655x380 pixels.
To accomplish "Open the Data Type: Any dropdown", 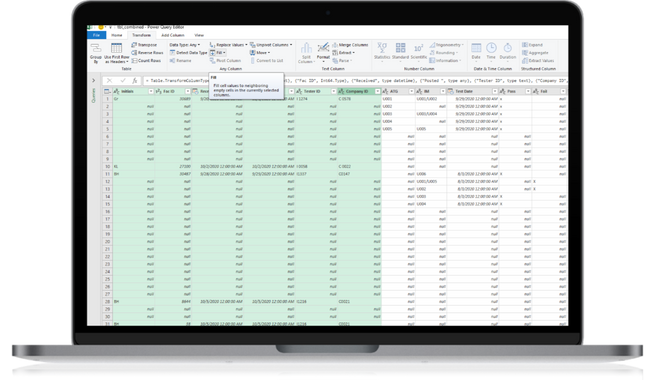I will pyautogui.click(x=185, y=45).
